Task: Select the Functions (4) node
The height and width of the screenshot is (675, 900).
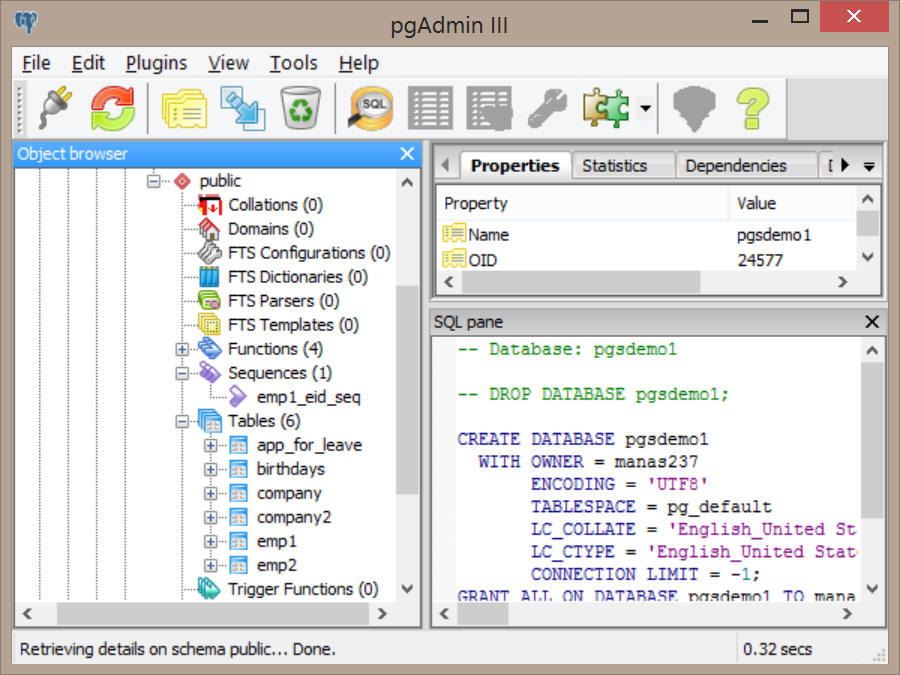Action: (275, 349)
